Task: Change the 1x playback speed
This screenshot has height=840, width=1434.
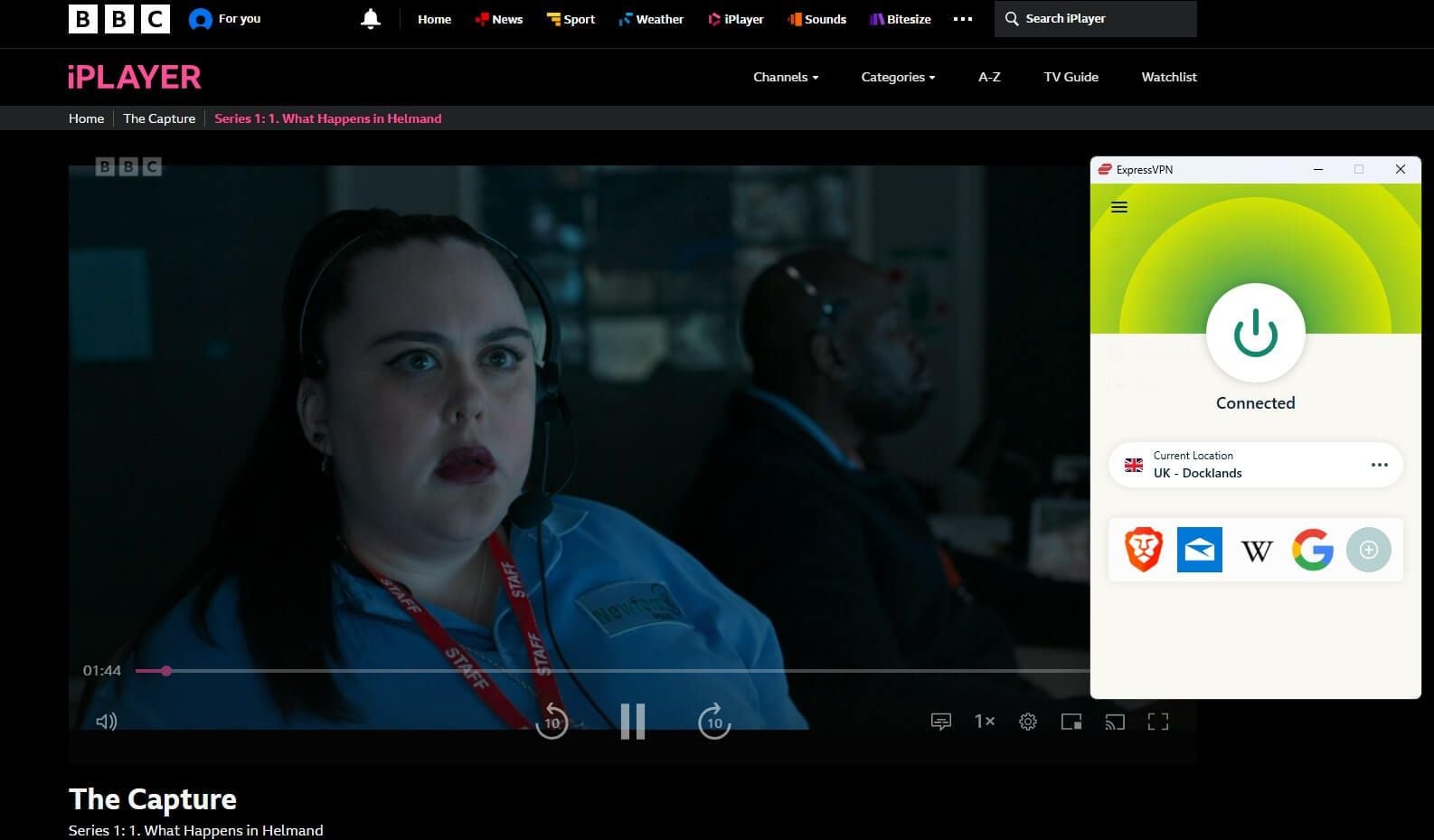Action: (985, 722)
